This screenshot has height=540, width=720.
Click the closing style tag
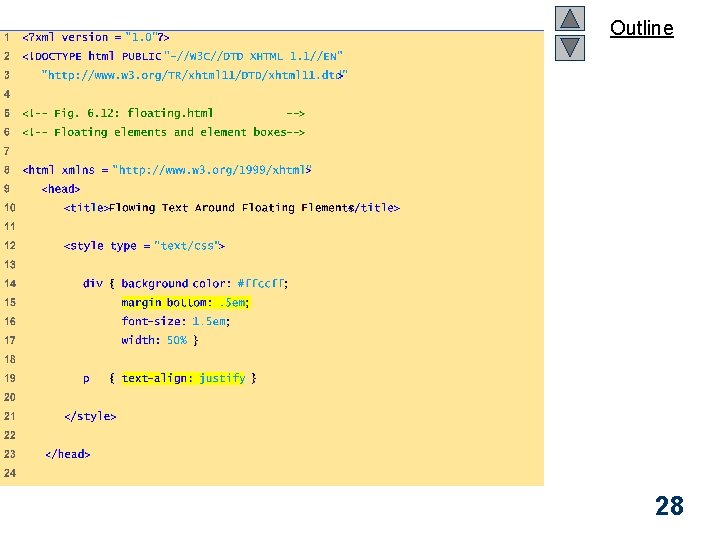(90, 416)
